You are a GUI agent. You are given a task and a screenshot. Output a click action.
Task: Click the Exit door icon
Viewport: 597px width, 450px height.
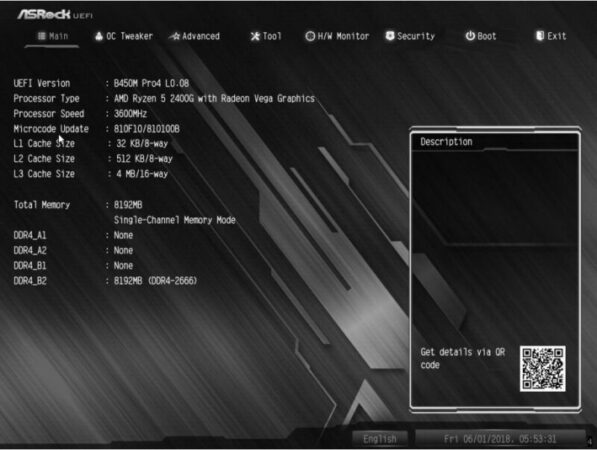point(540,36)
